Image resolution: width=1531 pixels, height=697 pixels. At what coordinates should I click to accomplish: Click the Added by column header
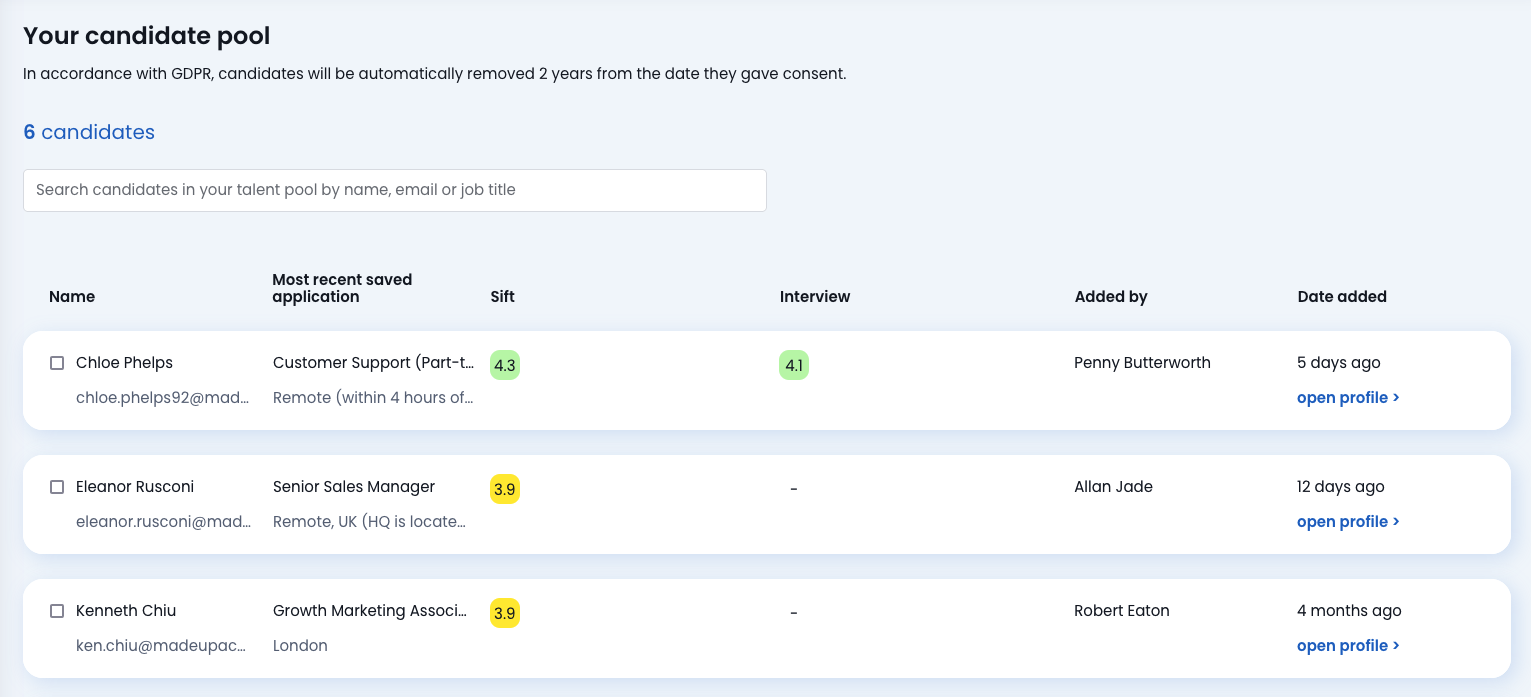1111,297
